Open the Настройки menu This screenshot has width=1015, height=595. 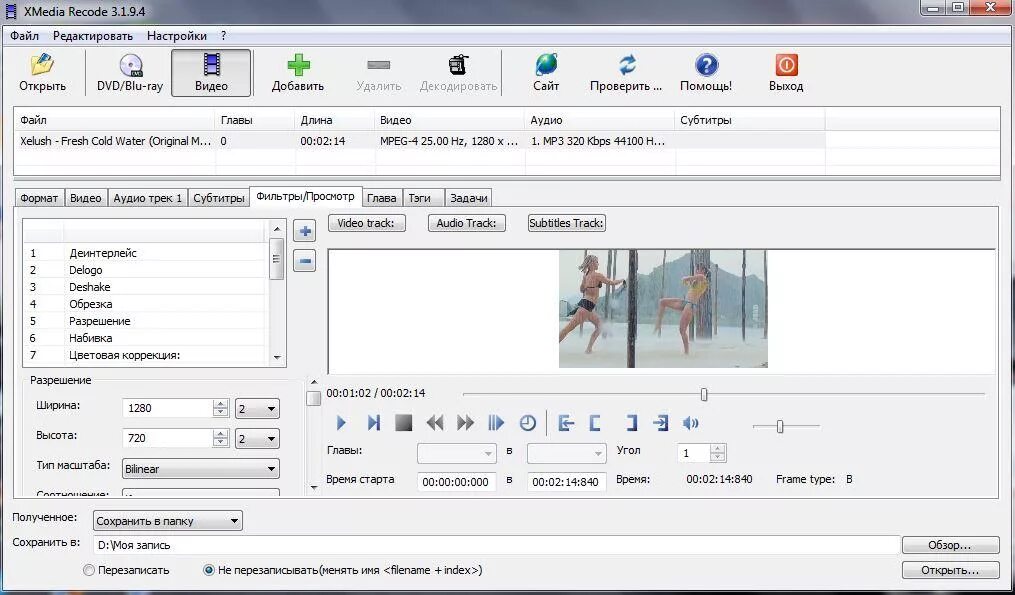tap(177, 36)
